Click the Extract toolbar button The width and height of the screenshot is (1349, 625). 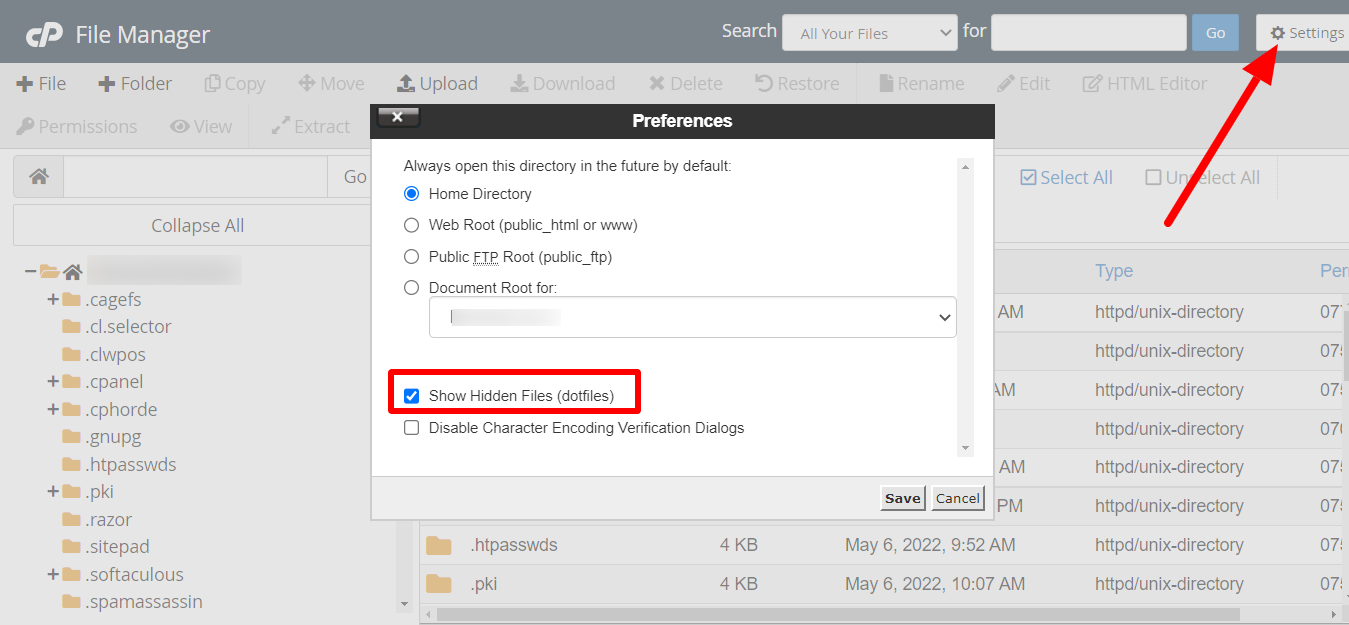311,127
